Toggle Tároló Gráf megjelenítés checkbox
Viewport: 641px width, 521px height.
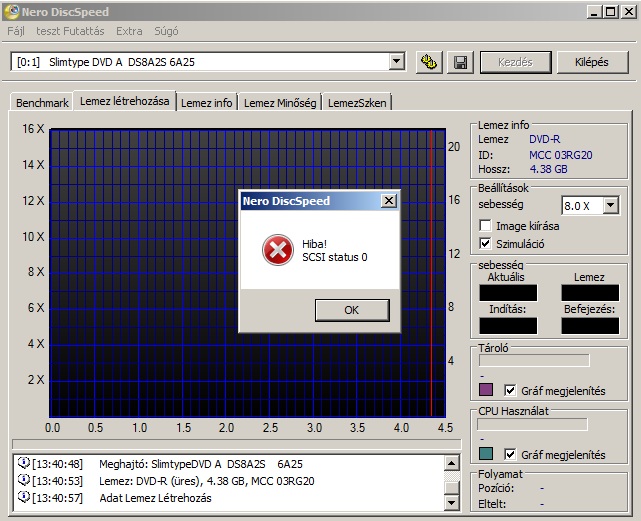[510, 390]
